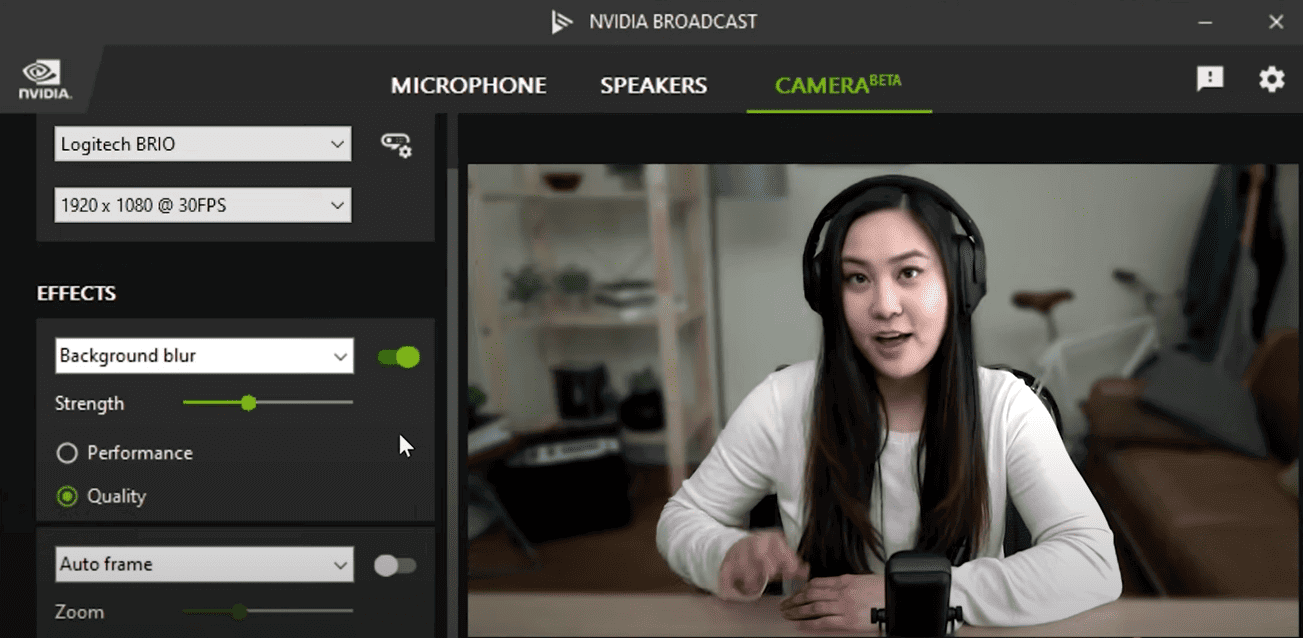
Task: Open the settings gear icon
Action: point(1271,79)
